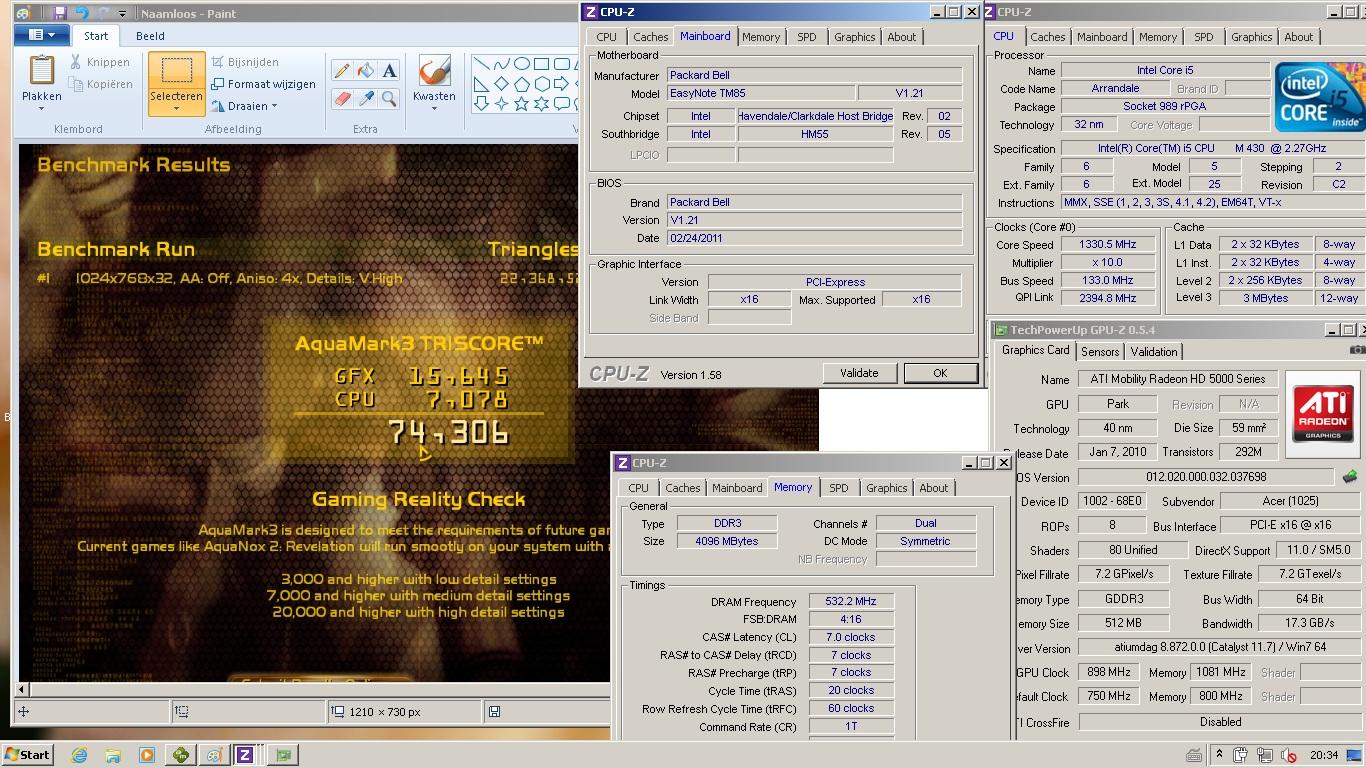
Task: Show hidden tray icons arrow
Action: 1219,755
